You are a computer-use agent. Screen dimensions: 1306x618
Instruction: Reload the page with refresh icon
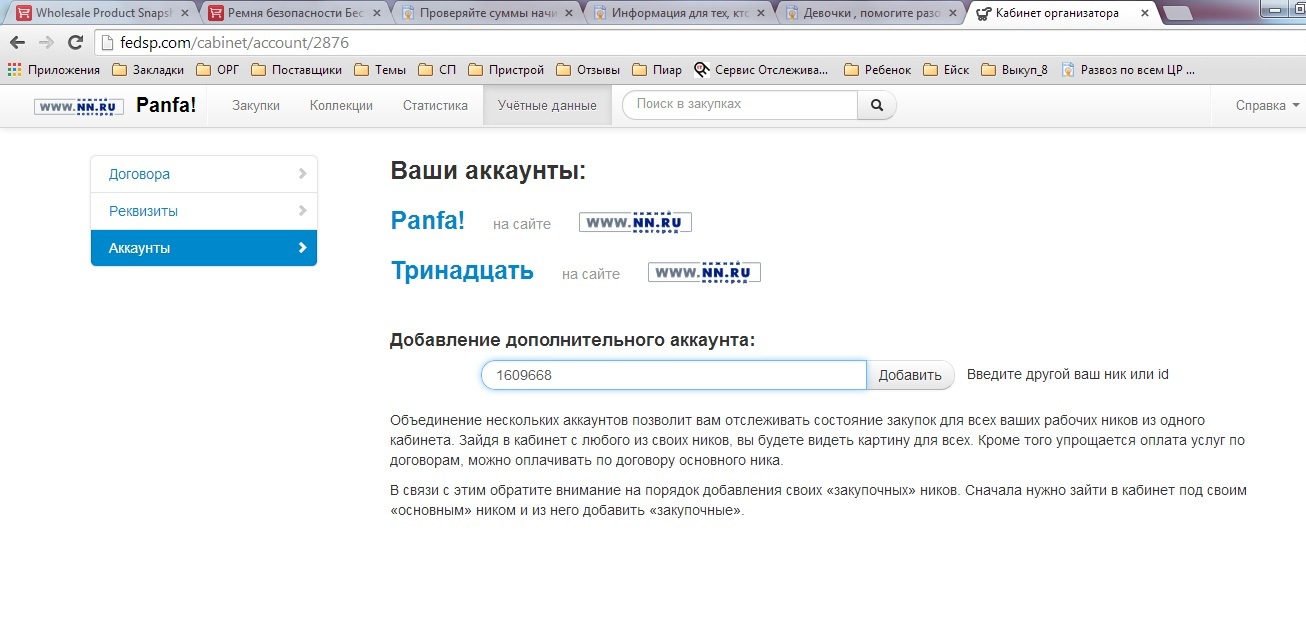click(75, 43)
